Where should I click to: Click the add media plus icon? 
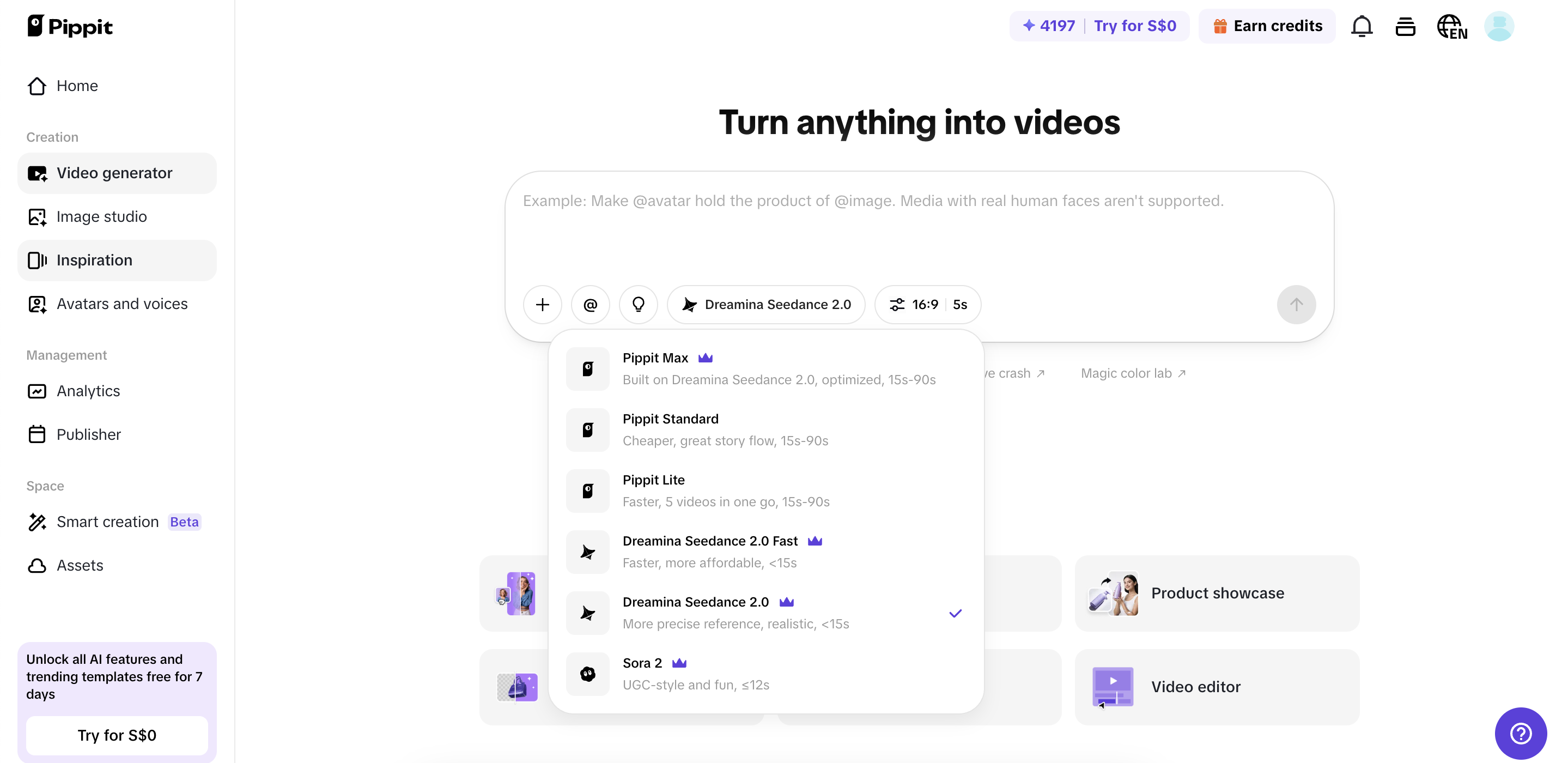(542, 305)
